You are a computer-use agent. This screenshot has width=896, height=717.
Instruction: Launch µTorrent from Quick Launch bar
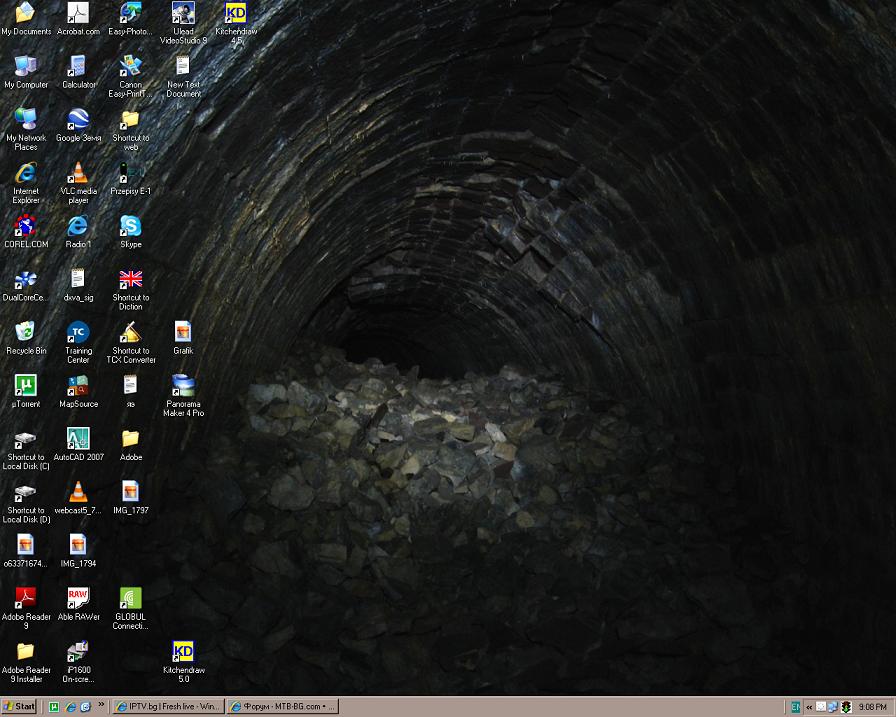[x=54, y=707]
